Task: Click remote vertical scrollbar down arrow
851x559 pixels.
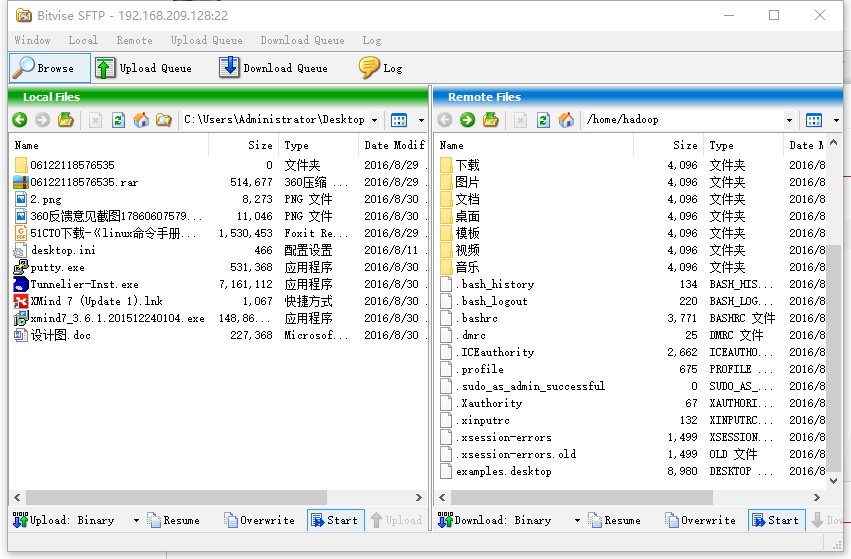Action: tap(834, 481)
